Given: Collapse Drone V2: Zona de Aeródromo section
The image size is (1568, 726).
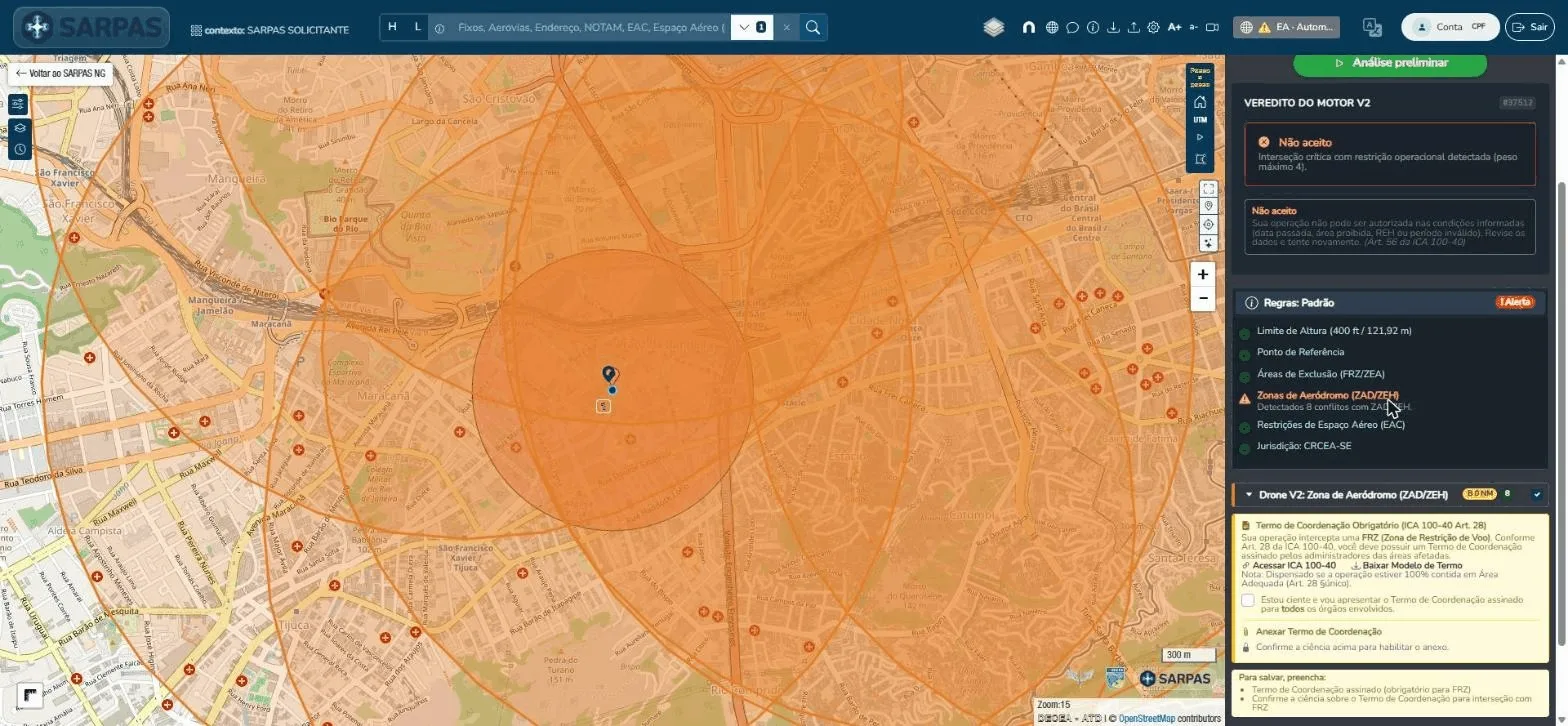Looking at the screenshot, I should tap(1249, 495).
